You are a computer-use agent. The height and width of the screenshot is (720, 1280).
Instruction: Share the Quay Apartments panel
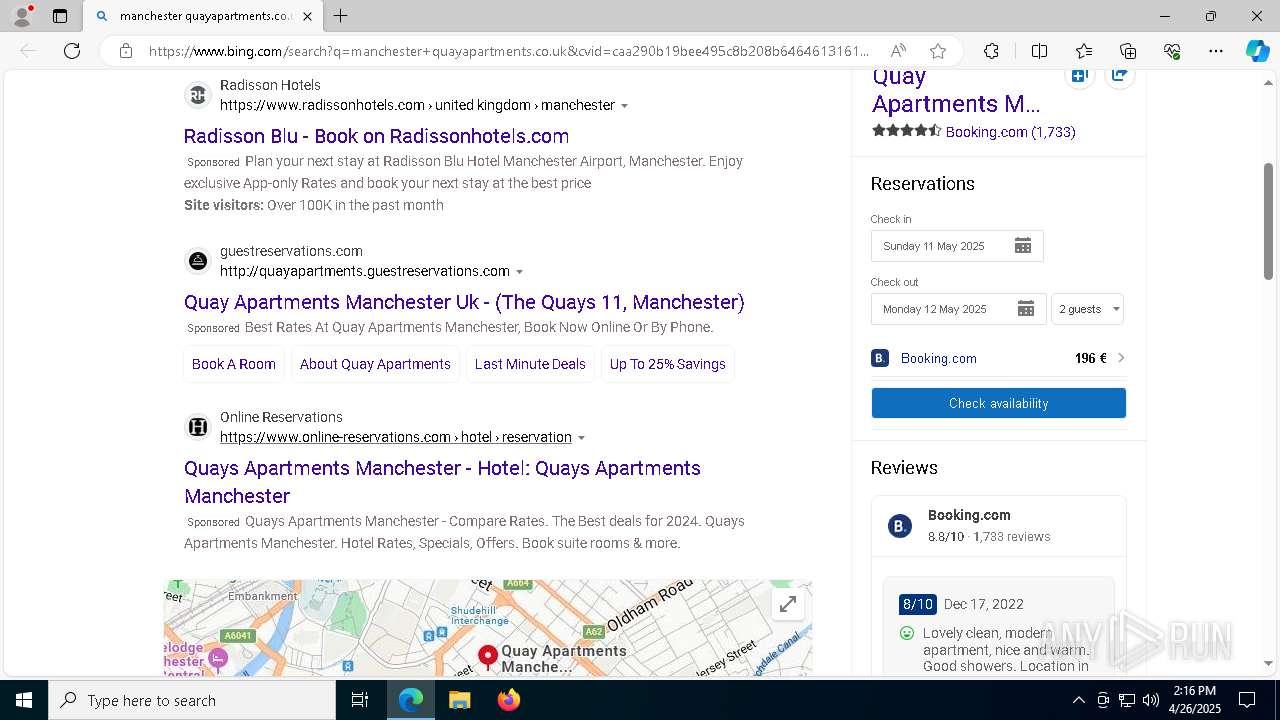[1120, 76]
